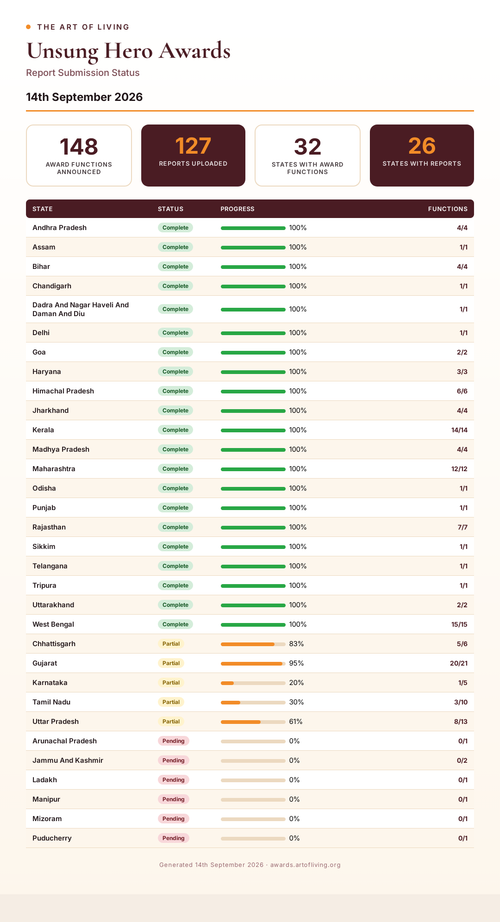500x922 pixels.
Task: Click the Pending badge for Ladakh
Action: tap(174, 780)
